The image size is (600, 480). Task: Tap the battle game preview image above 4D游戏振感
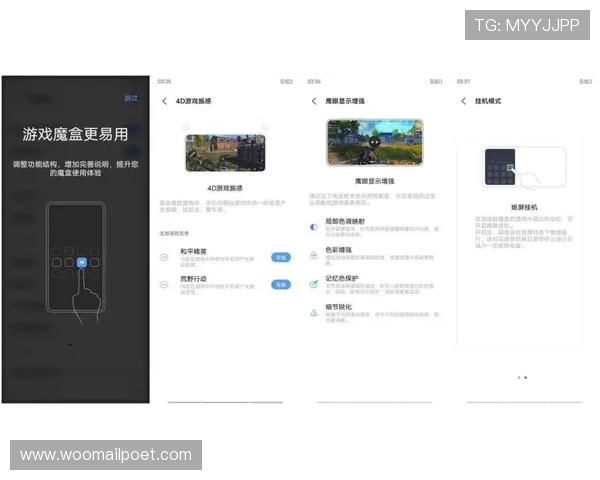225,153
